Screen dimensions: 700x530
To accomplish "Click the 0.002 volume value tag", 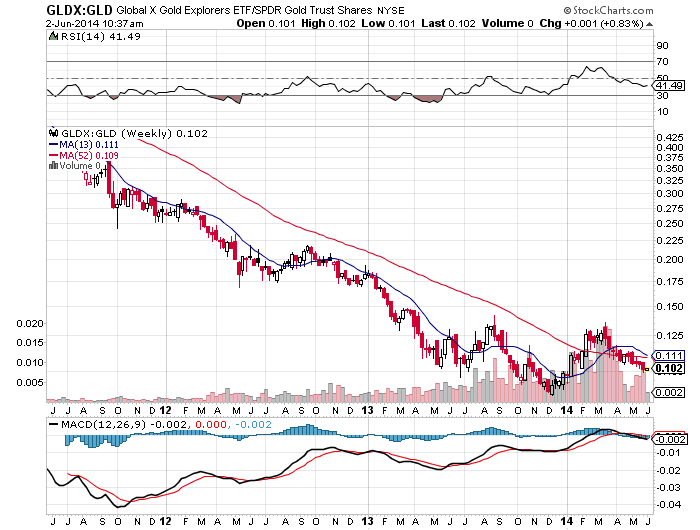I will pos(668,392).
